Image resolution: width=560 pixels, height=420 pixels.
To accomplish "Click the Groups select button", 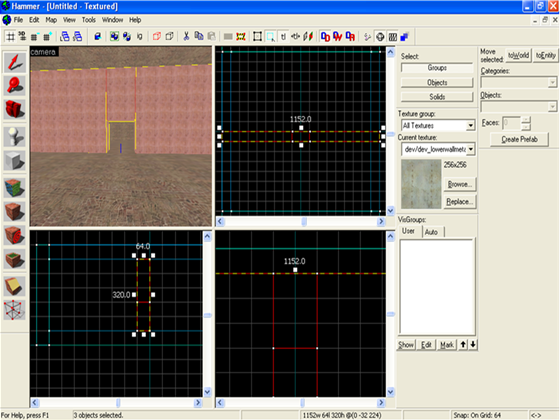I will [x=437, y=68].
